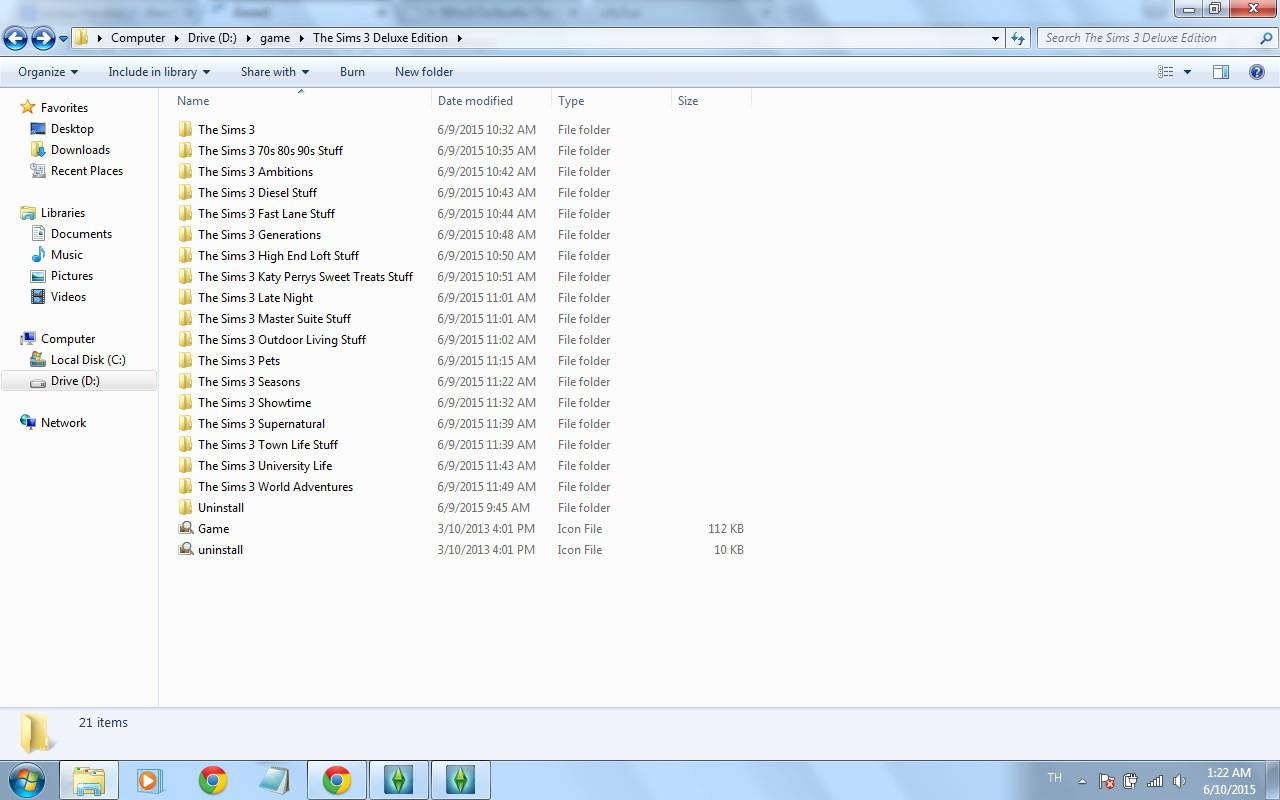Open the Organize menu
1280x800 pixels.
48,72
